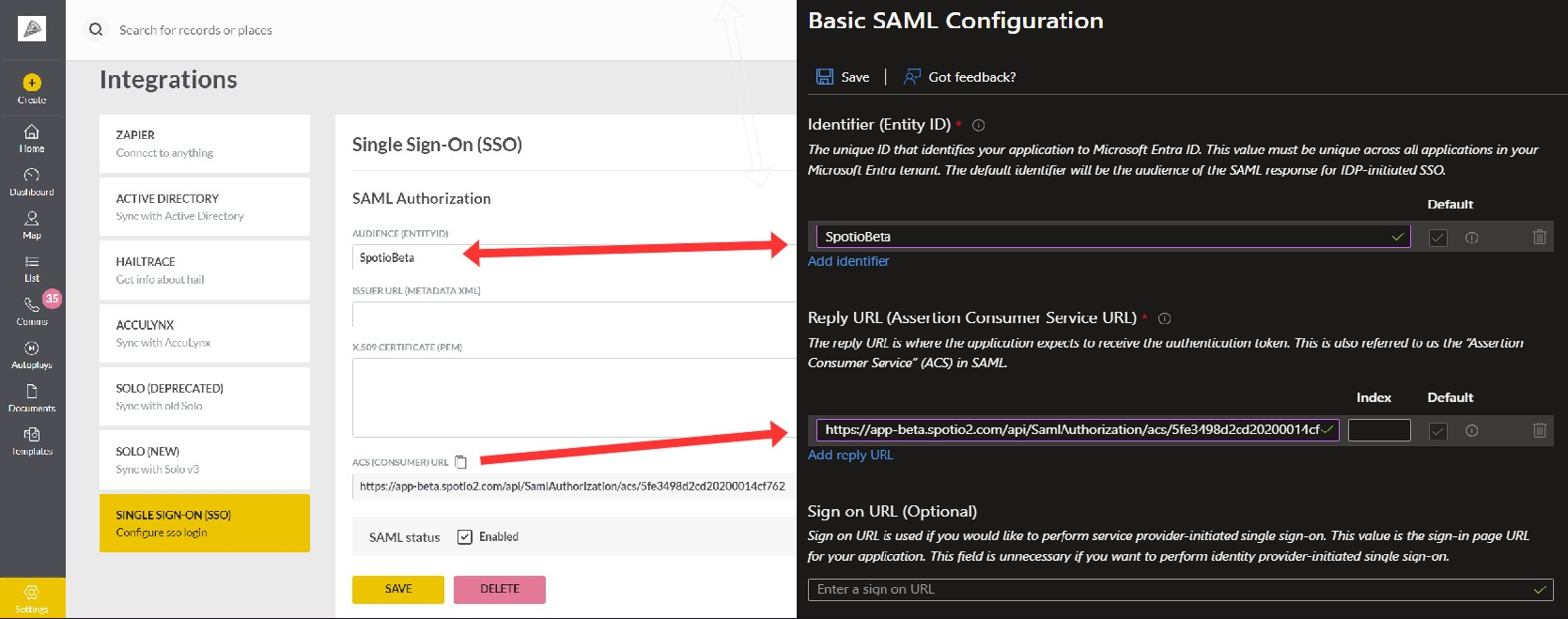
Task: Open the AccuLynx integration
Action: click(205, 333)
